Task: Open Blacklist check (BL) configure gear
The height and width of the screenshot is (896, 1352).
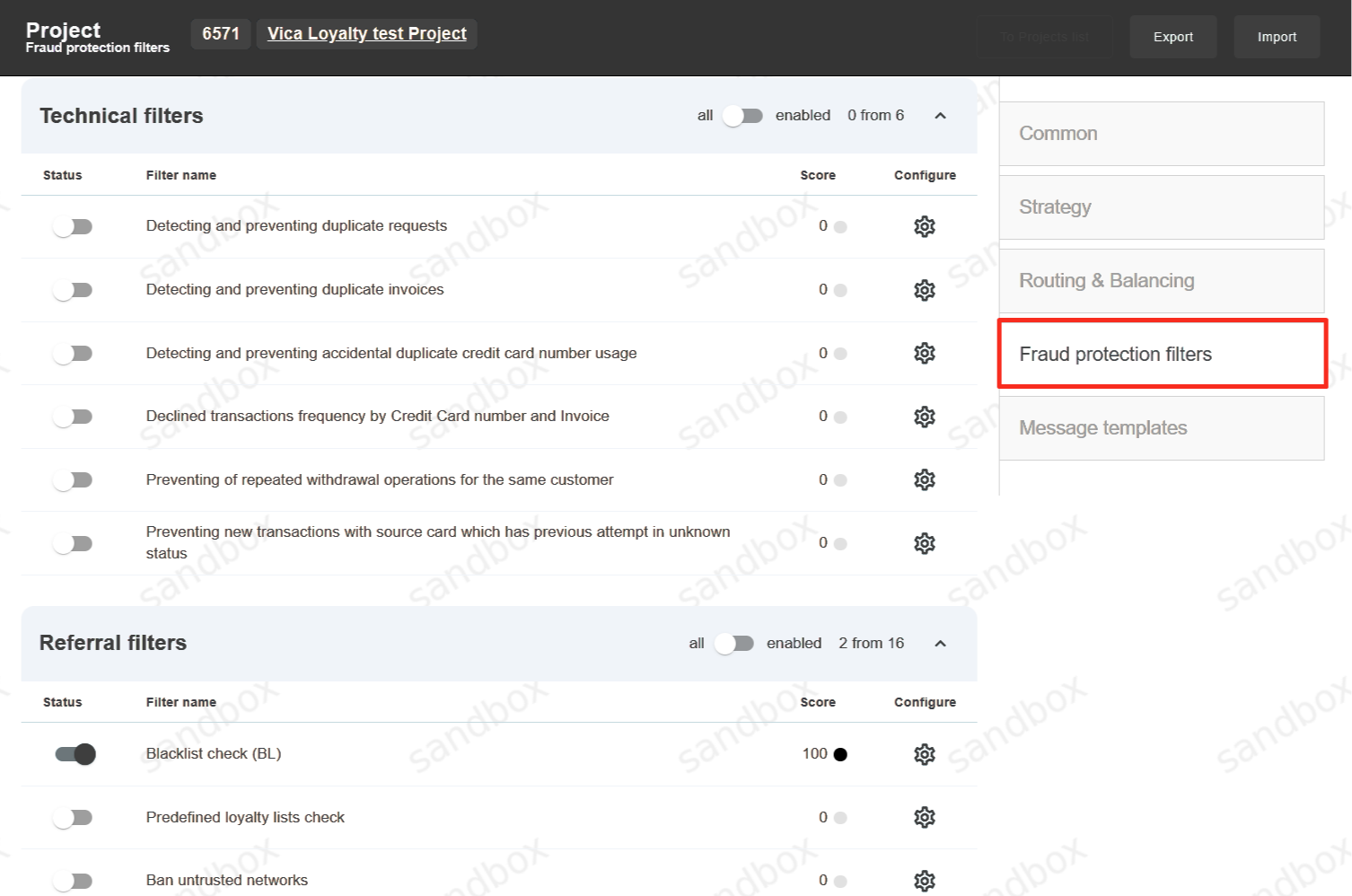Action: pyautogui.click(x=924, y=754)
